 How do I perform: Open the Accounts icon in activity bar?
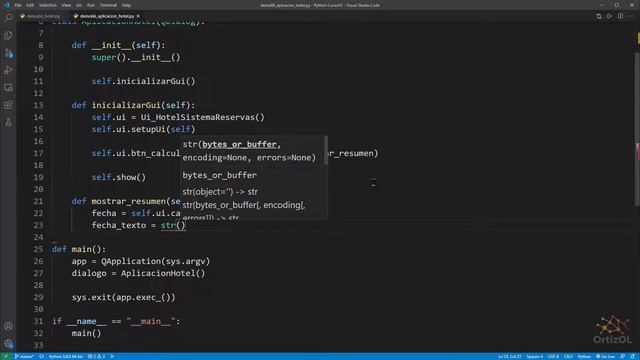pos(8,326)
